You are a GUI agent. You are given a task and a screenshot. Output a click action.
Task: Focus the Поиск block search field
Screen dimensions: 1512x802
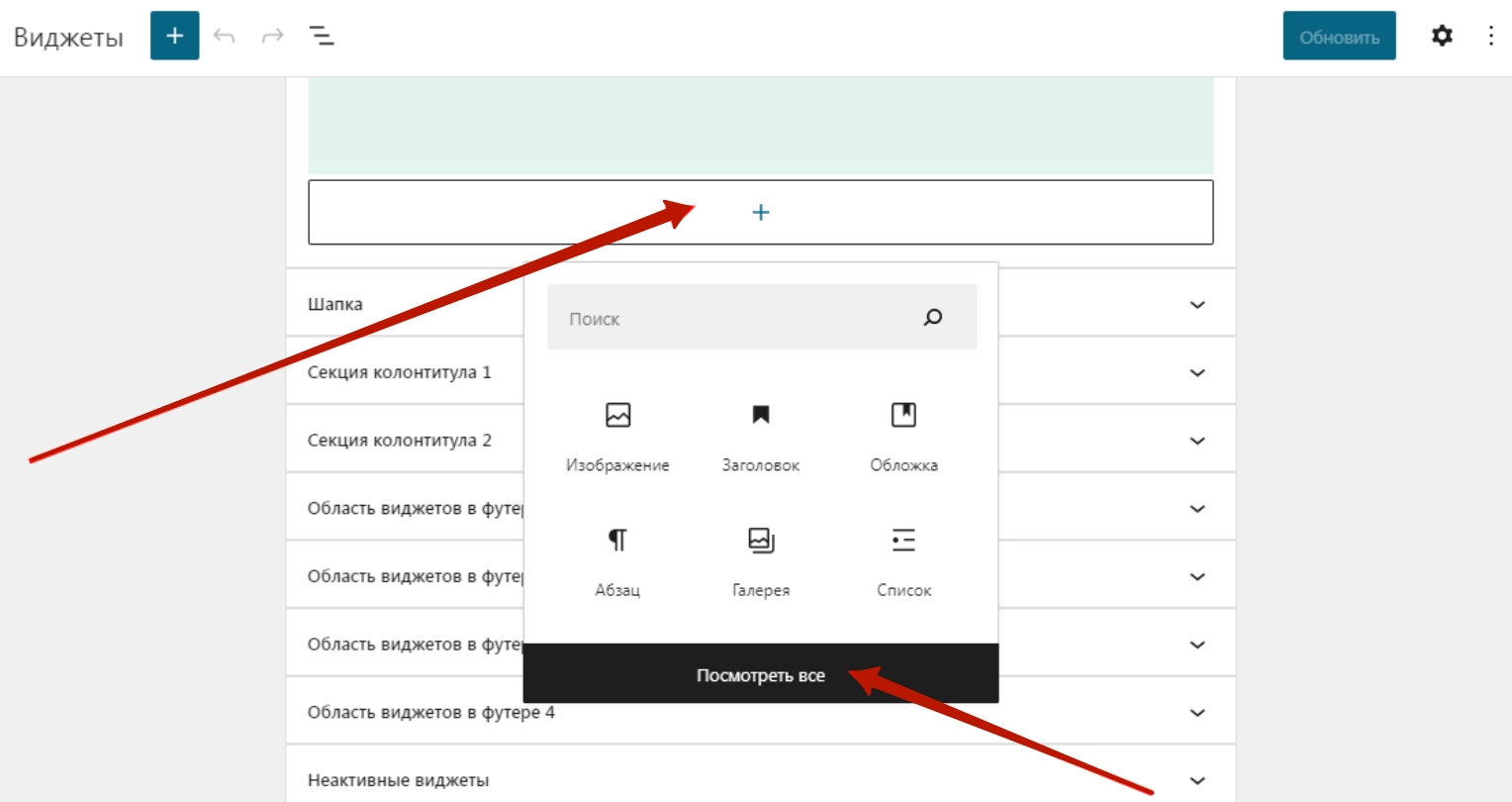point(762,318)
